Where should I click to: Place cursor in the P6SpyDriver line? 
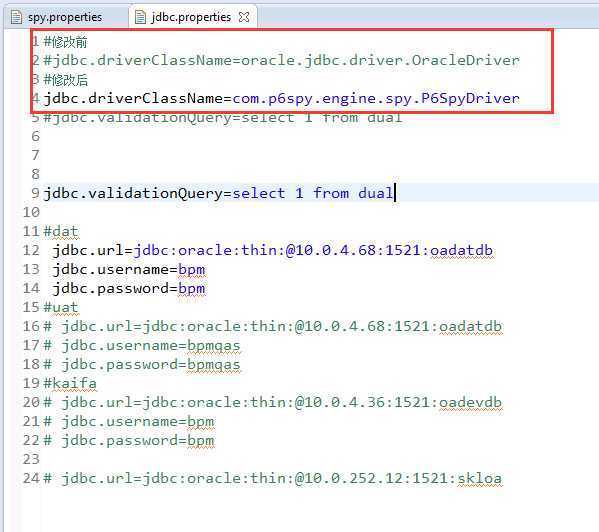[282, 99]
